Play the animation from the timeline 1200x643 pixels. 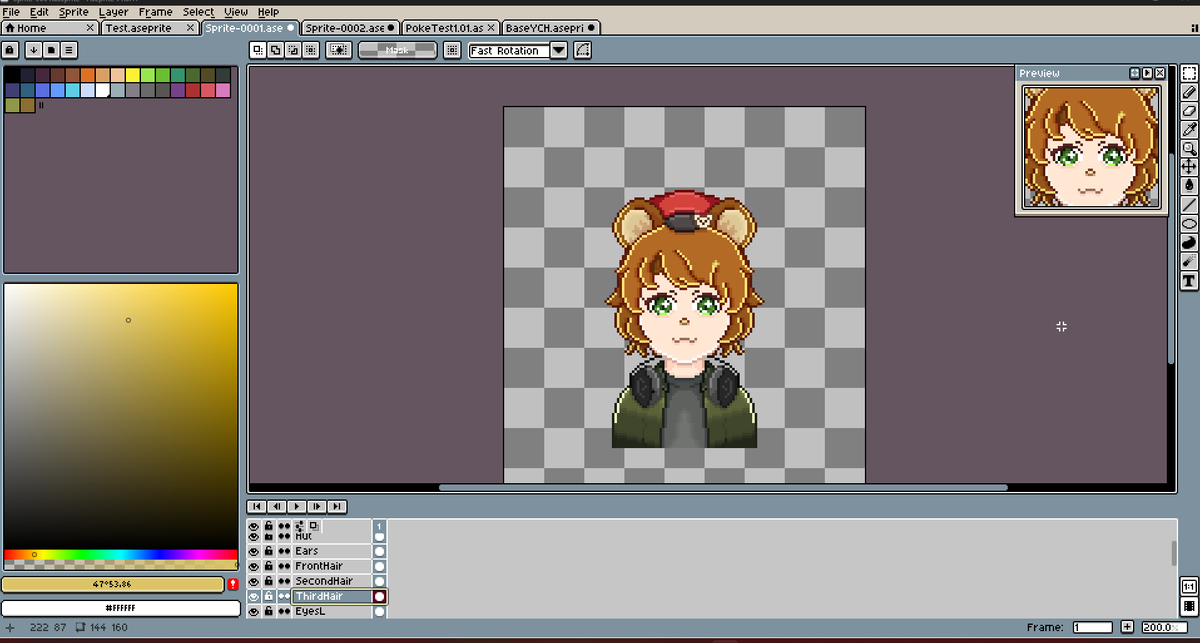click(x=297, y=507)
